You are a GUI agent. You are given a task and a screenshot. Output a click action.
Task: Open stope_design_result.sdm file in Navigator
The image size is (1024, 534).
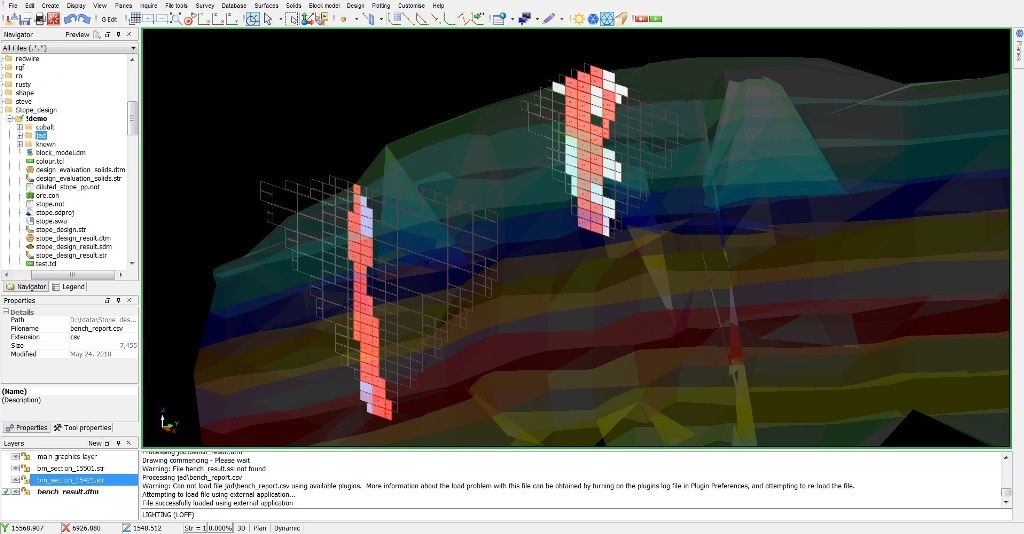tap(74, 246)
